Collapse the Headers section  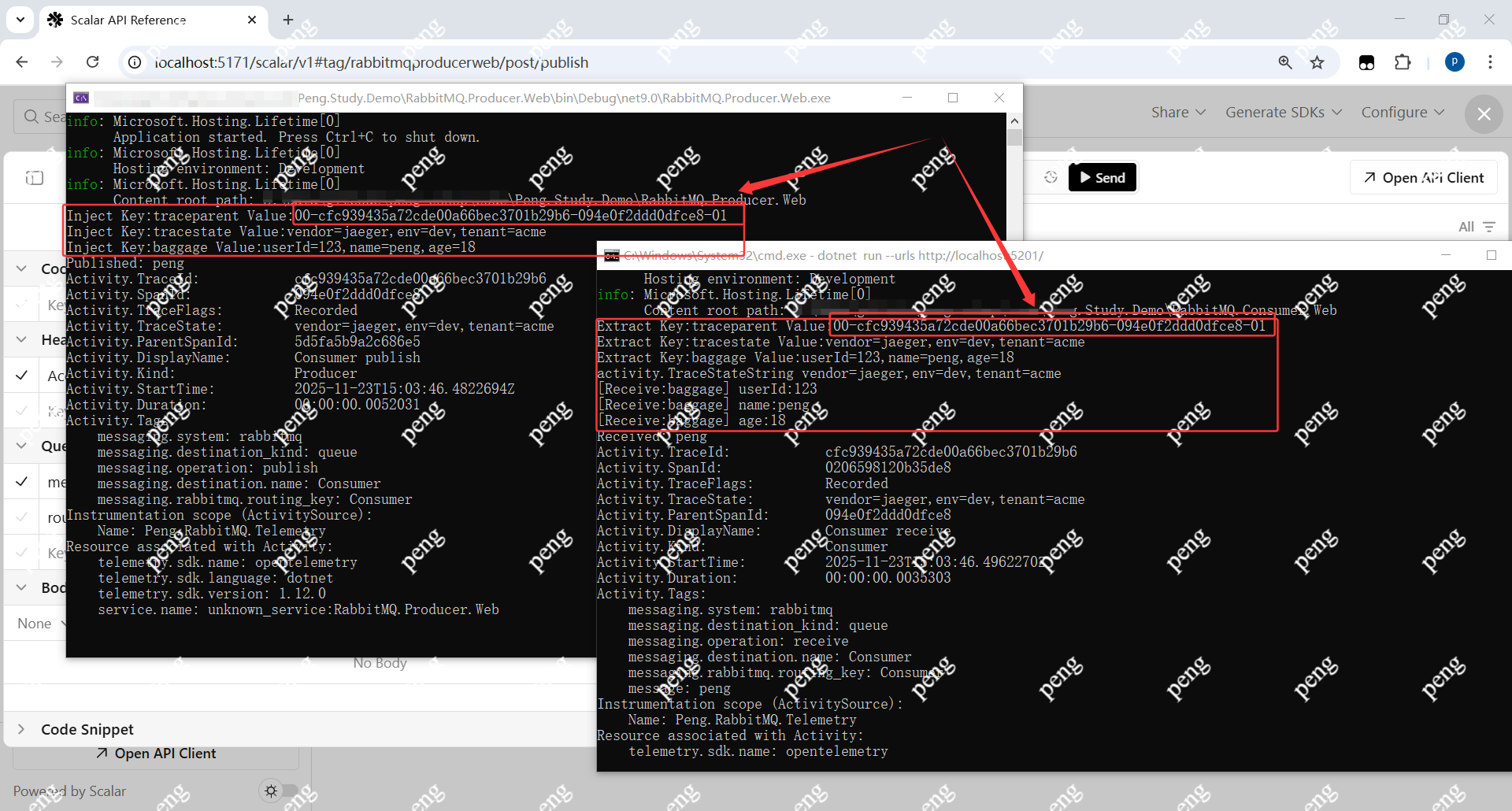(x=21, y=339)
